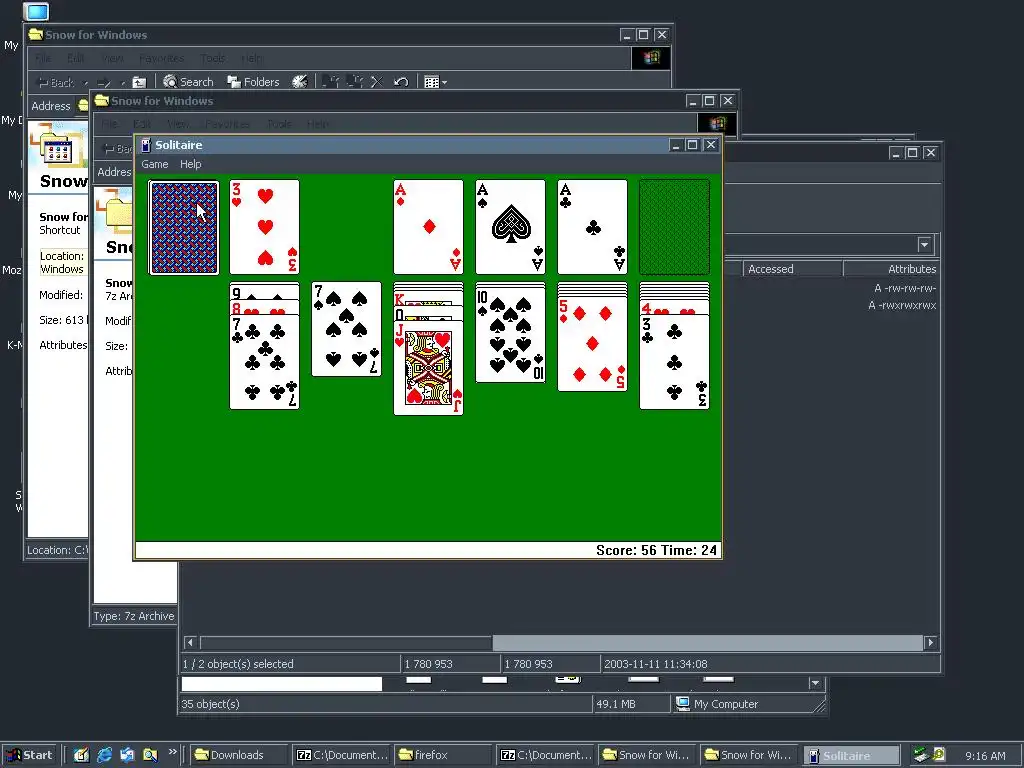Open the Start menu

[x=30, y=755]
